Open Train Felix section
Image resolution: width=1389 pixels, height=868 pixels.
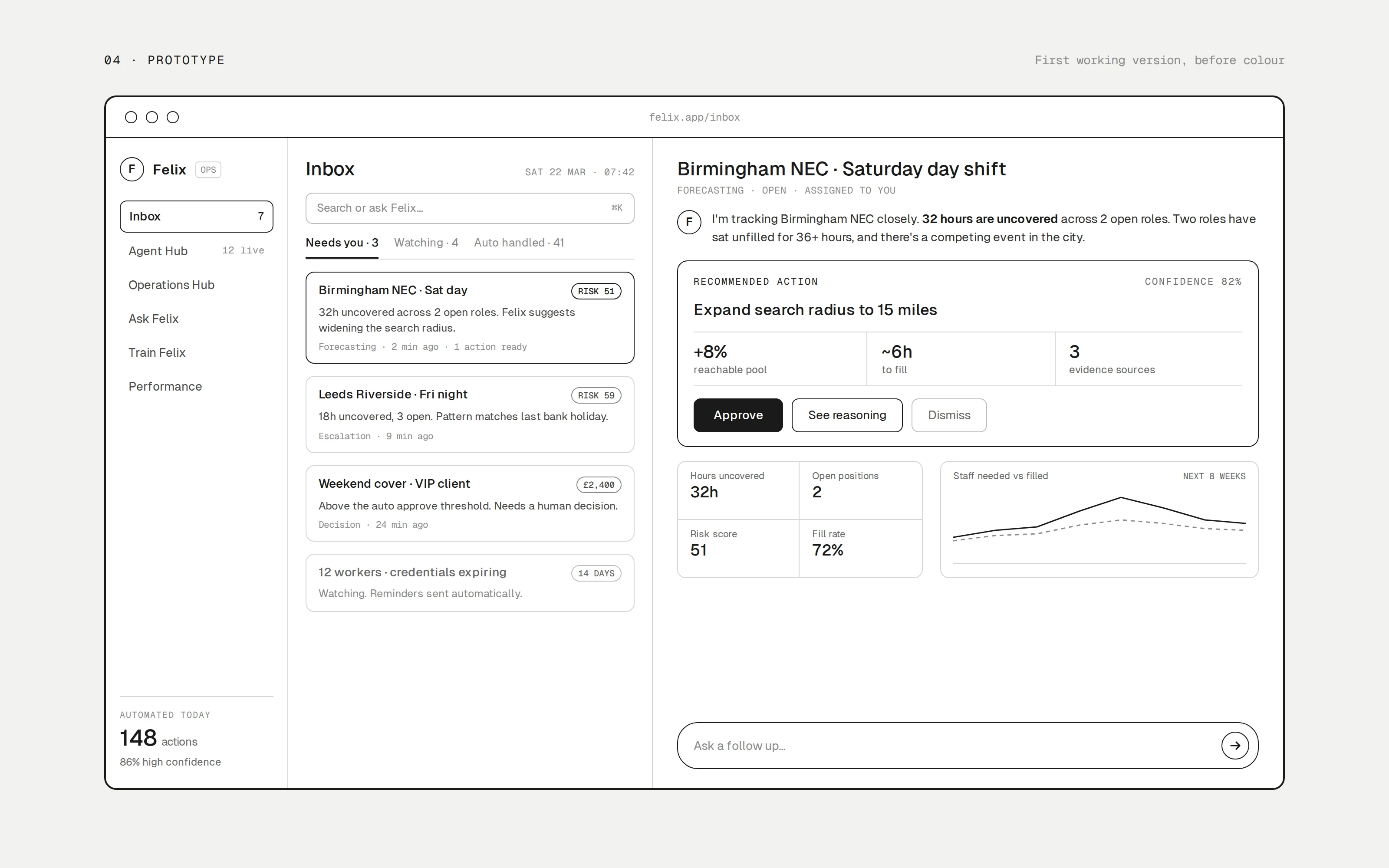click(x=196, y=352)
